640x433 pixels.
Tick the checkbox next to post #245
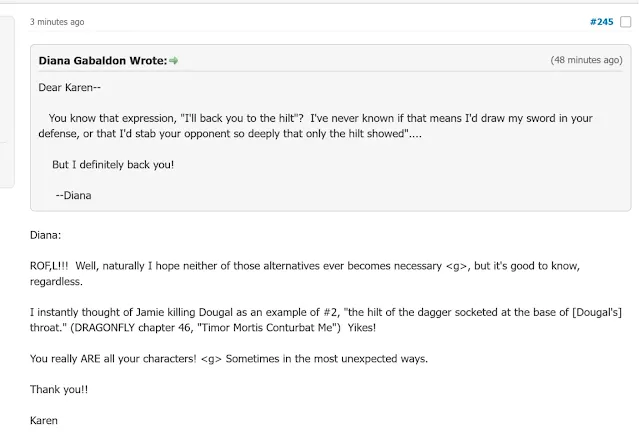tap(626, 22)
